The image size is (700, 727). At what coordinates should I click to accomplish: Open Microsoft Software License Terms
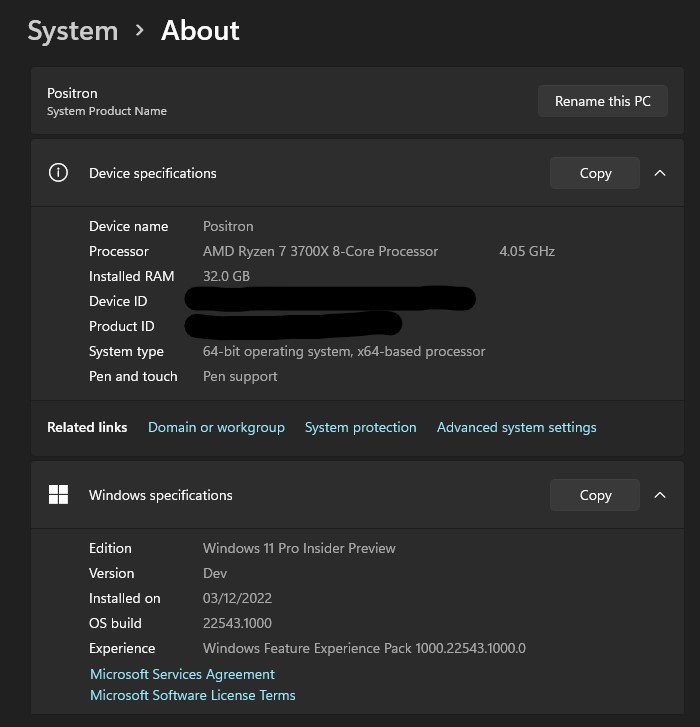193,695
